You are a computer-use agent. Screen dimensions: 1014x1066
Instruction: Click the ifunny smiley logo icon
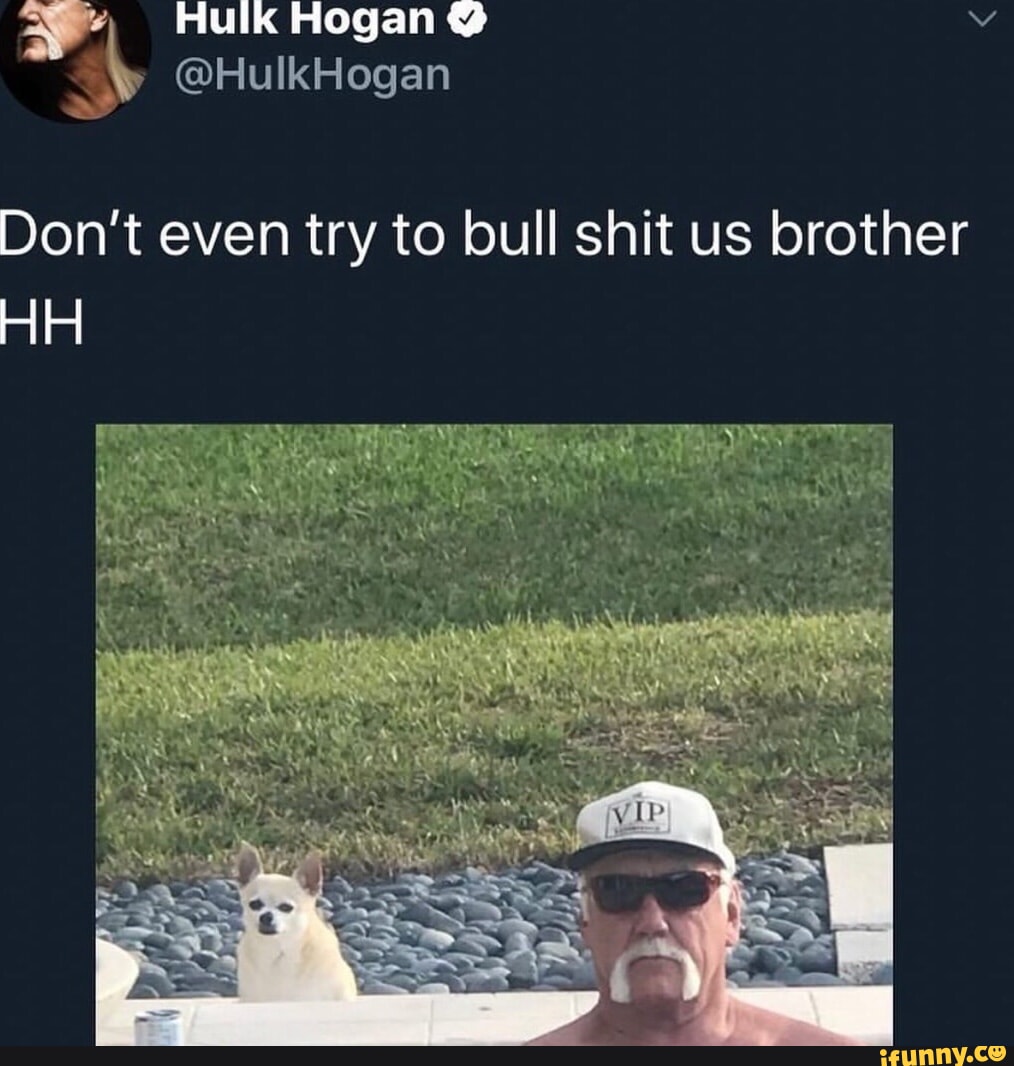(997, 1052)
